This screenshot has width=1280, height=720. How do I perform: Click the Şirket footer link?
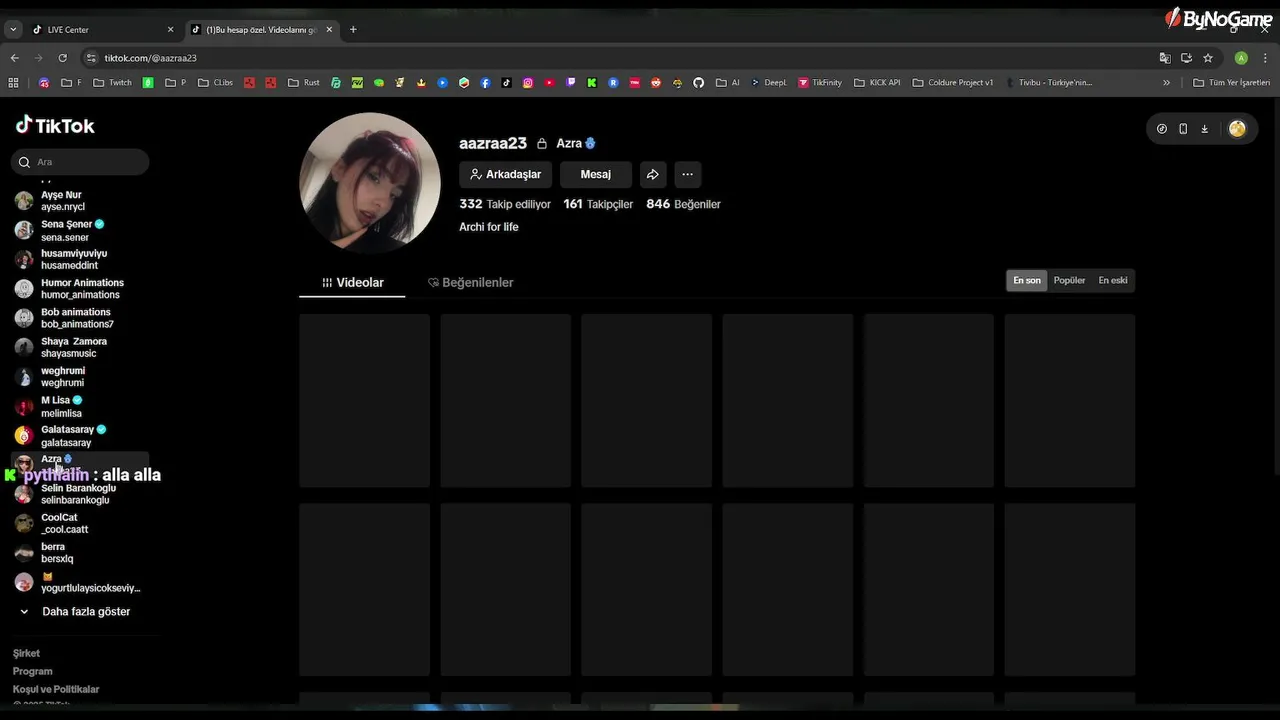[x=26, y=653]
